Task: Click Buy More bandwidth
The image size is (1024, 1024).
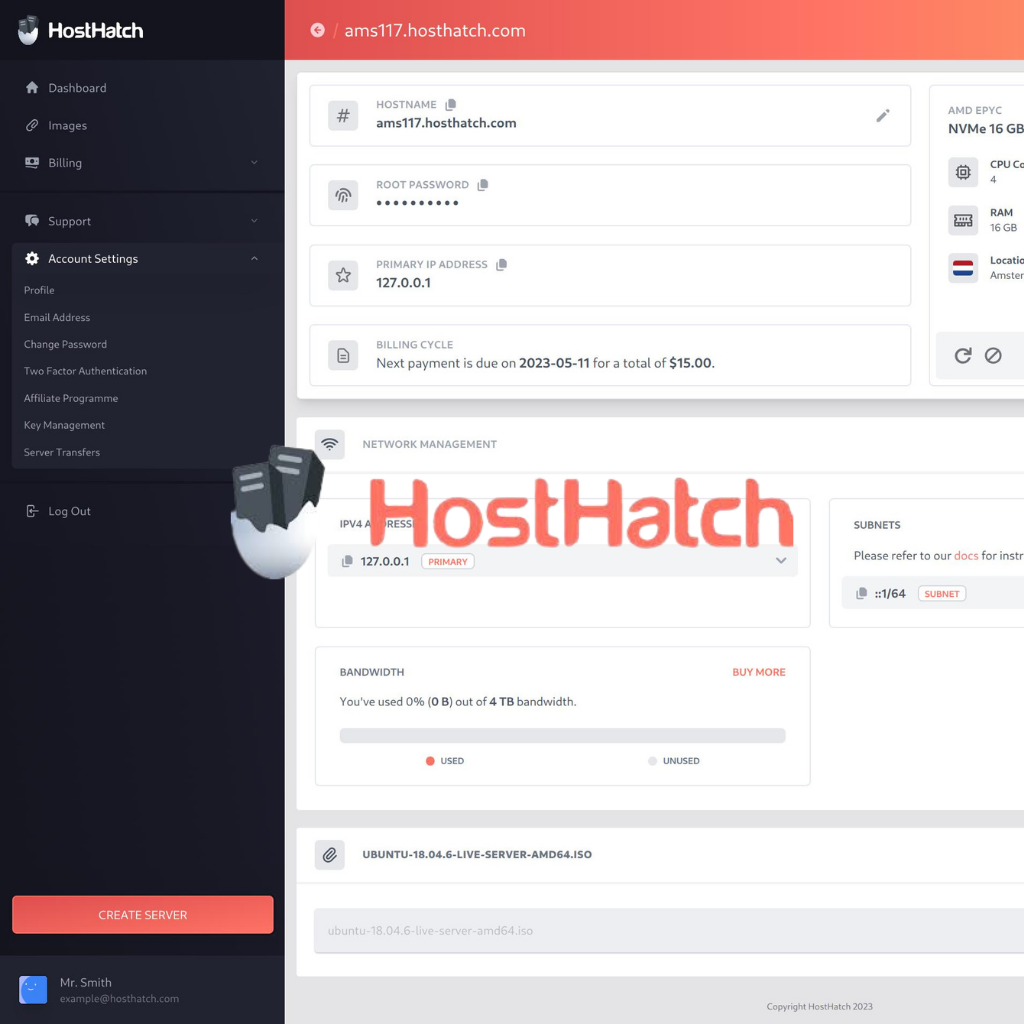Action: point(759,672)
